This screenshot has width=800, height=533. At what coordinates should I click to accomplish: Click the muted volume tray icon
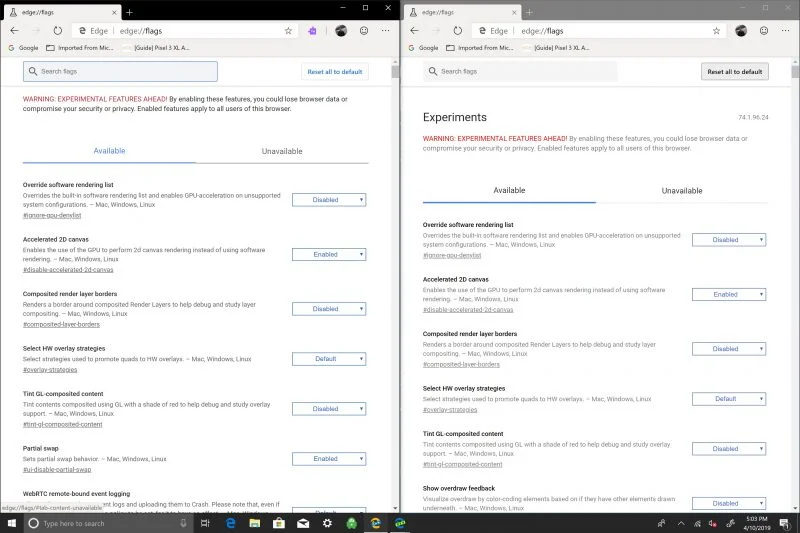pos(713,523)
